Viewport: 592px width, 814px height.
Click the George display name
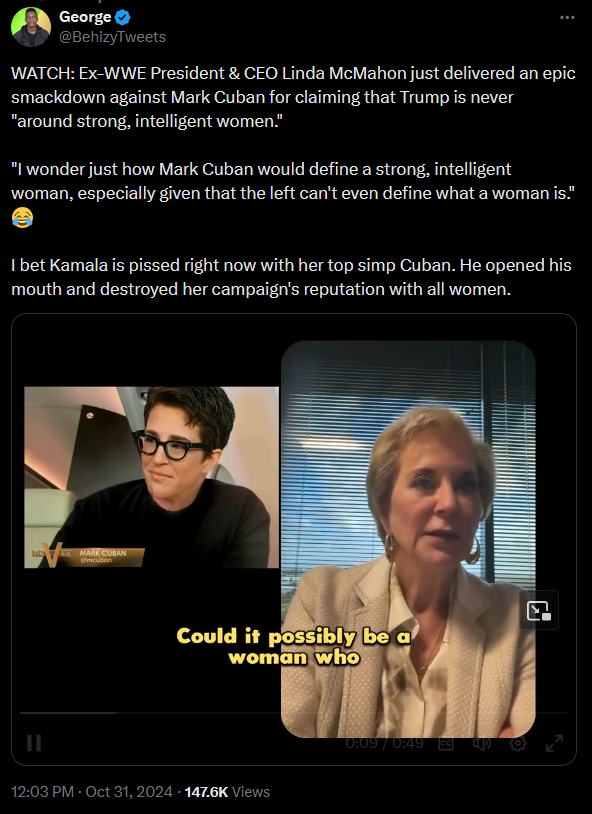click(x=85, y=17)
